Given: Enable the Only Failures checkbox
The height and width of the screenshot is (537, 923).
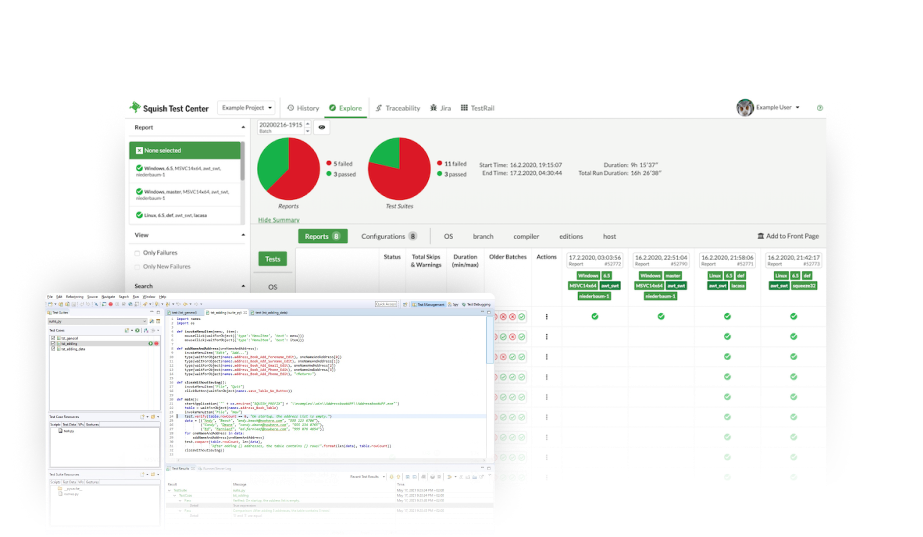Looking at the screenshot, I should [x=138, y=252].
